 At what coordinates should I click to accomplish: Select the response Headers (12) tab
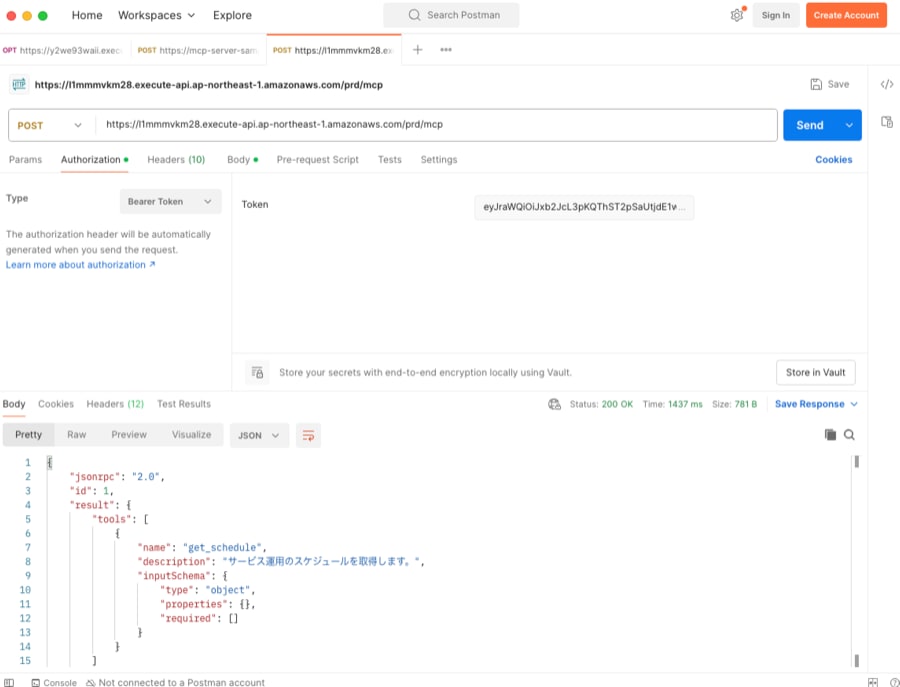[x=115, y=404]
